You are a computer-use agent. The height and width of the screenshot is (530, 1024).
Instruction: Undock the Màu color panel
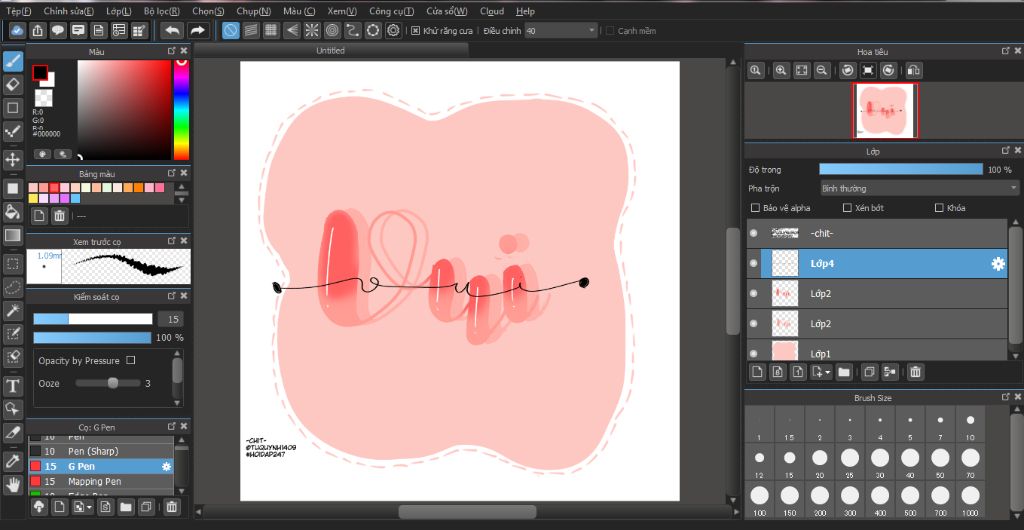point(171,51)
